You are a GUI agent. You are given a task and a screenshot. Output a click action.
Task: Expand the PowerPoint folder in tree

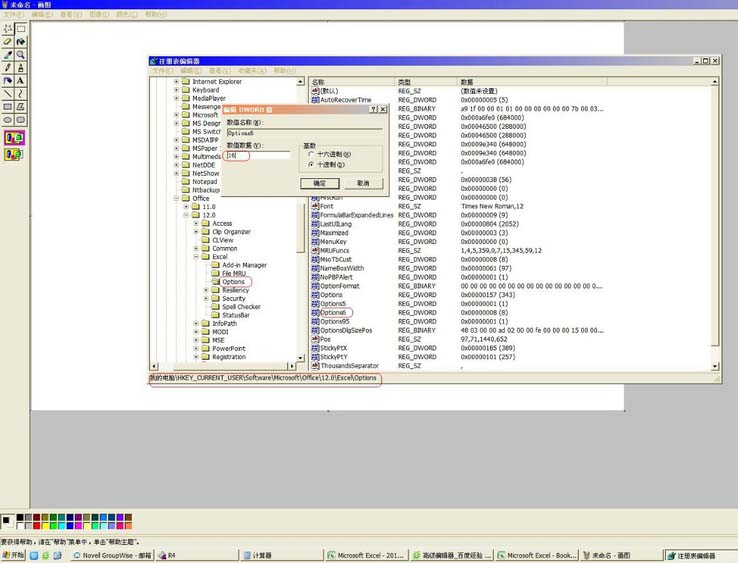point(196,348)
